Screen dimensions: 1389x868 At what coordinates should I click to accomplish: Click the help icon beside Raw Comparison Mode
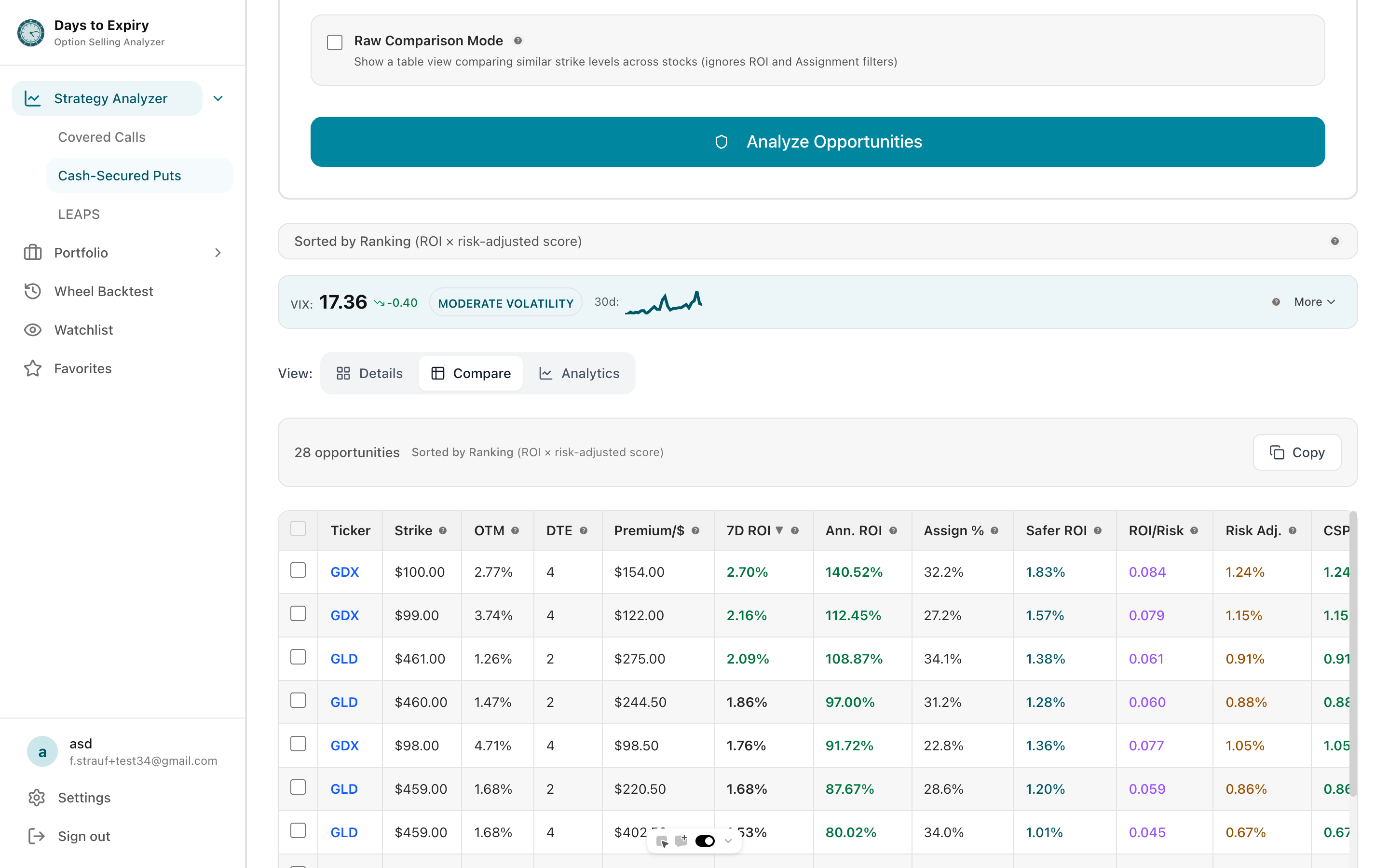[518, 40]
